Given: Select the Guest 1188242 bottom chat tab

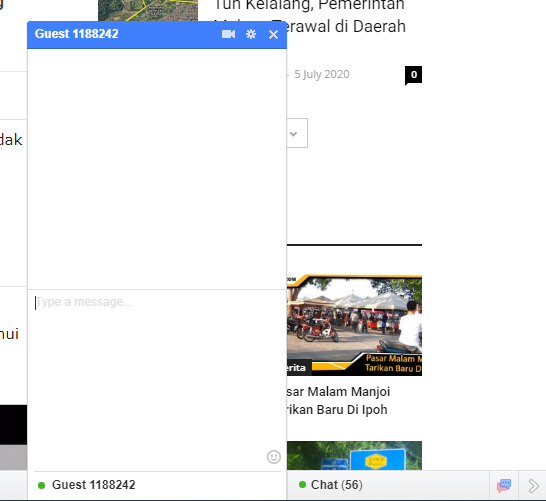Looking at the screenshot, I should click(x=157, y=485).
